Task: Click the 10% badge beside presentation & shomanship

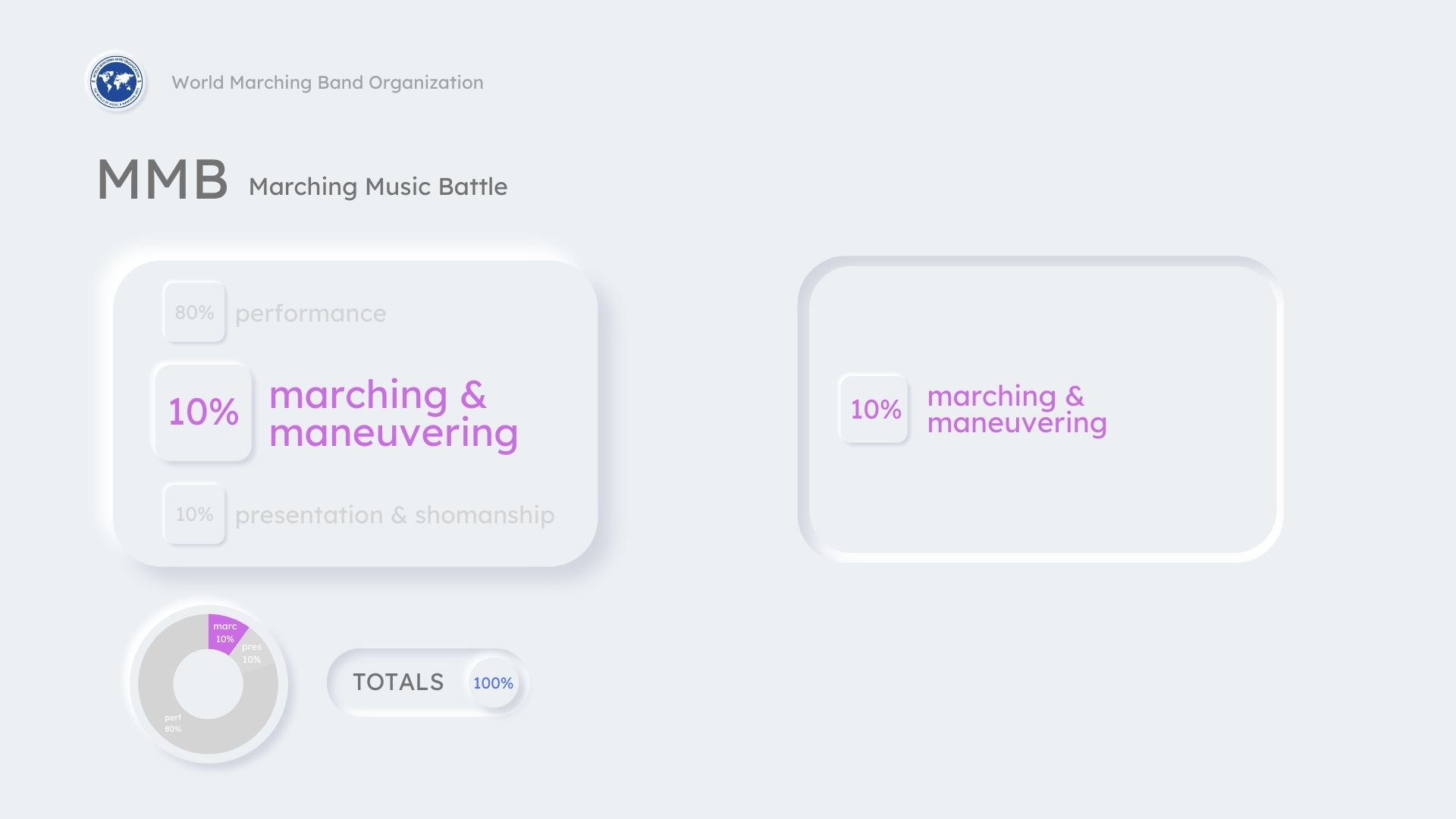Action: tap(194, 514)
